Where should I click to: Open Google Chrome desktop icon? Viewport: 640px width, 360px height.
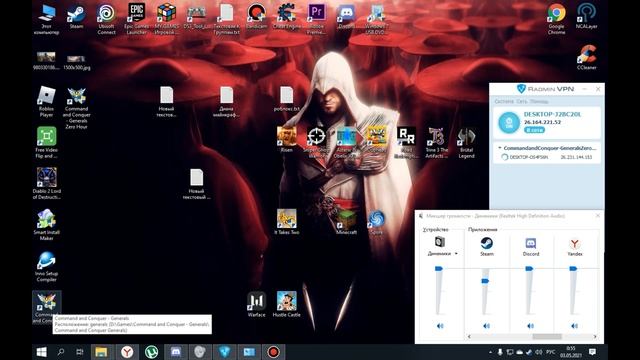tap(556, 19)
